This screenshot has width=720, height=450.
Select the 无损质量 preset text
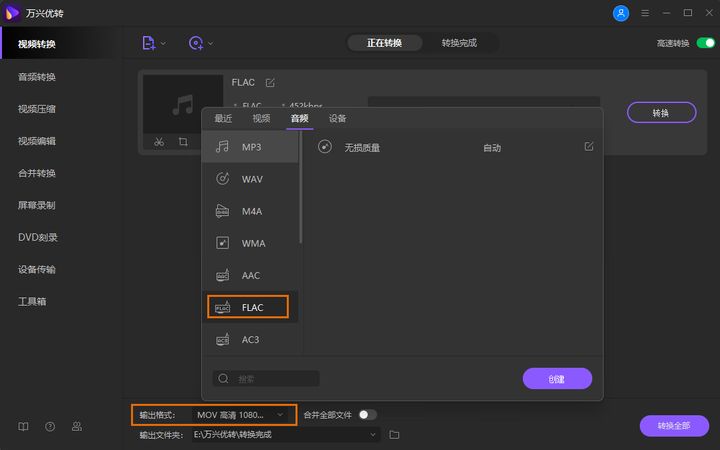click(362, 148)
